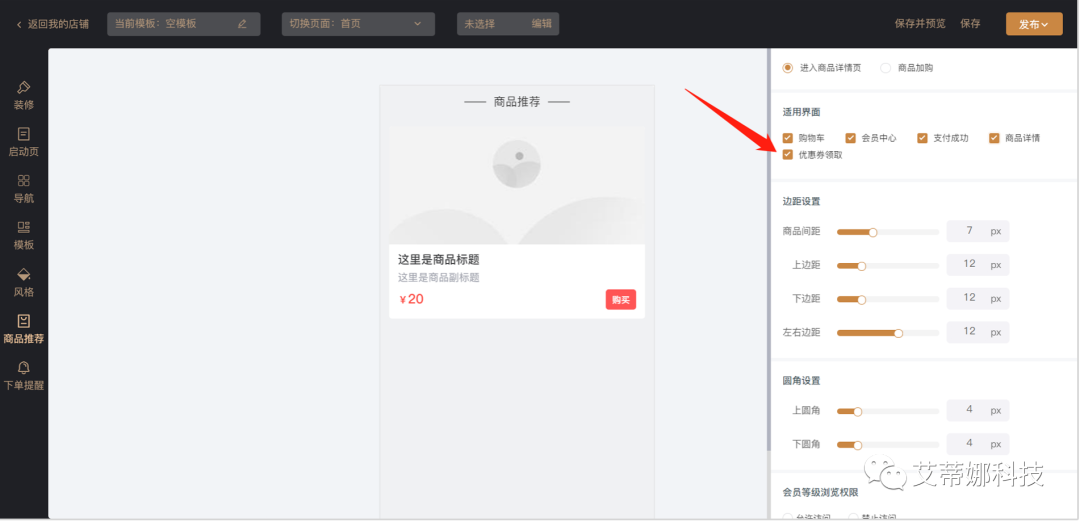Click the 下边距 px value field
Image resolution: width=1080 pixels, height=522 pixels.
978,298
